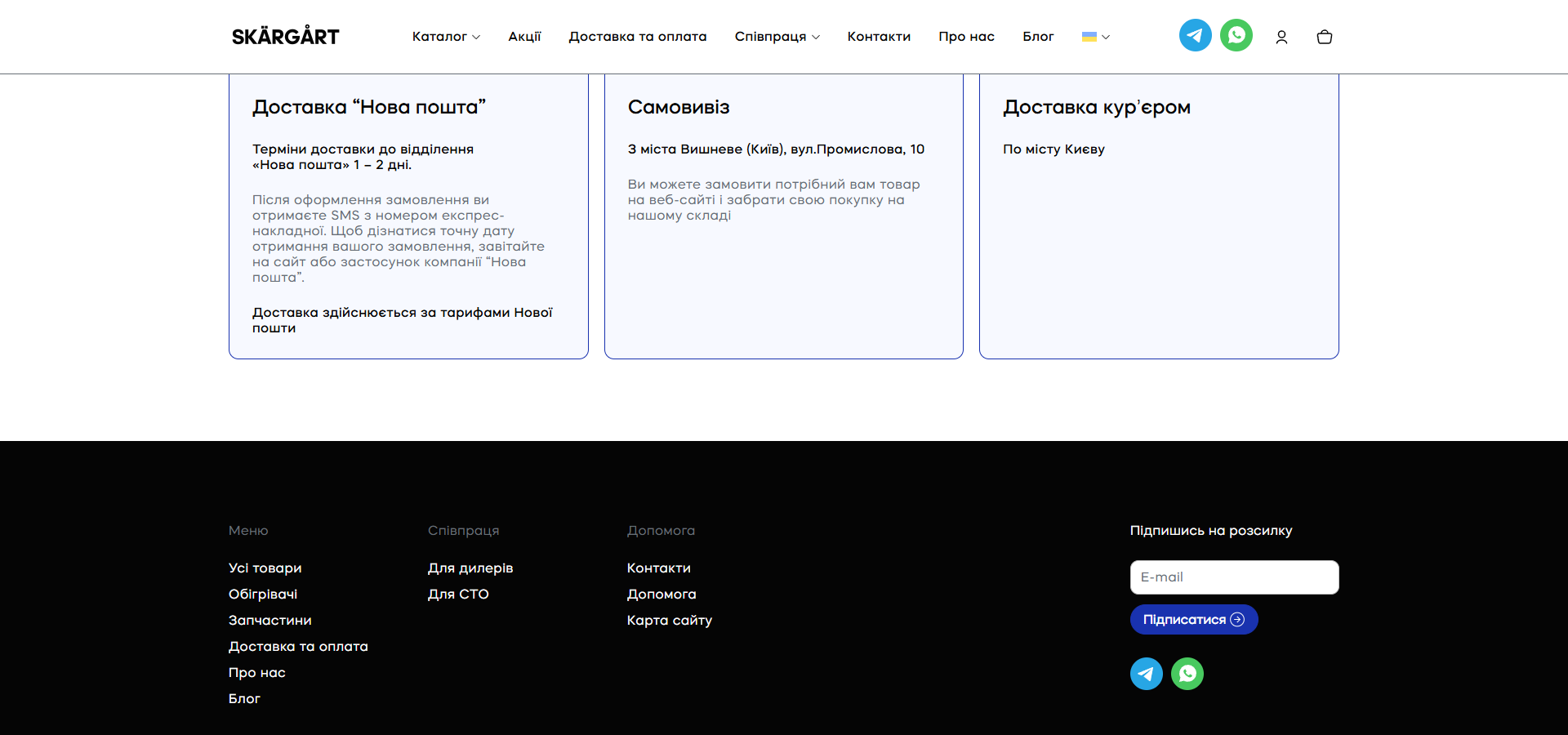The width and height of the screenshot is (1568, 735).
Task: Click the Підпишись на розсилку heading
Action: coord(1211,531)
